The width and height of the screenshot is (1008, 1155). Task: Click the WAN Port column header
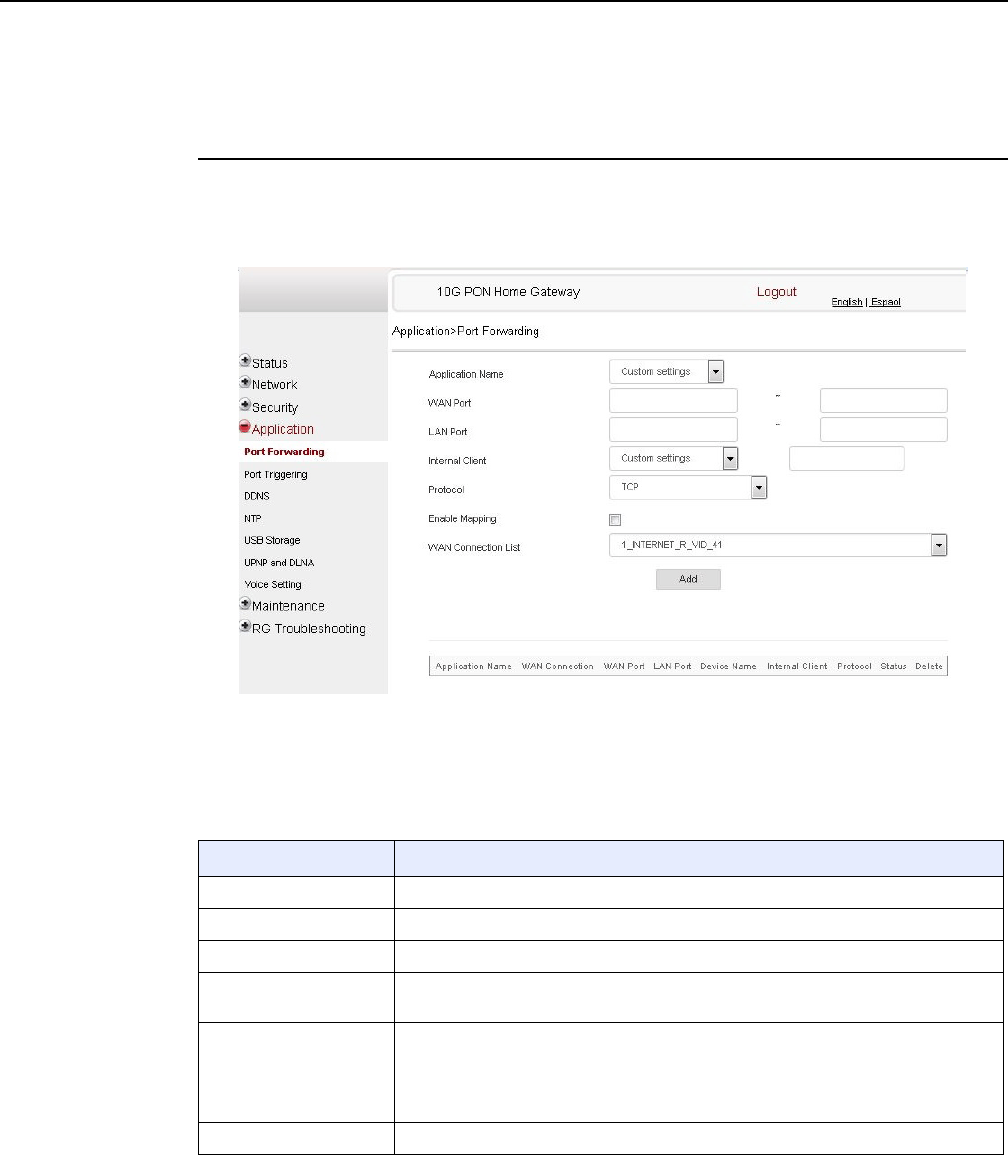(624, 667)
